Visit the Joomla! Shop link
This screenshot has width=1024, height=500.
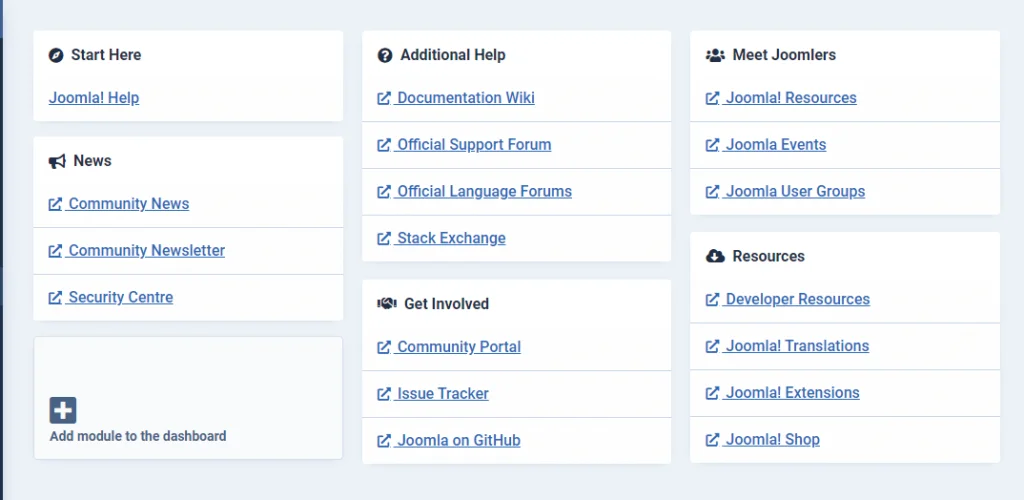click(763, 440)
